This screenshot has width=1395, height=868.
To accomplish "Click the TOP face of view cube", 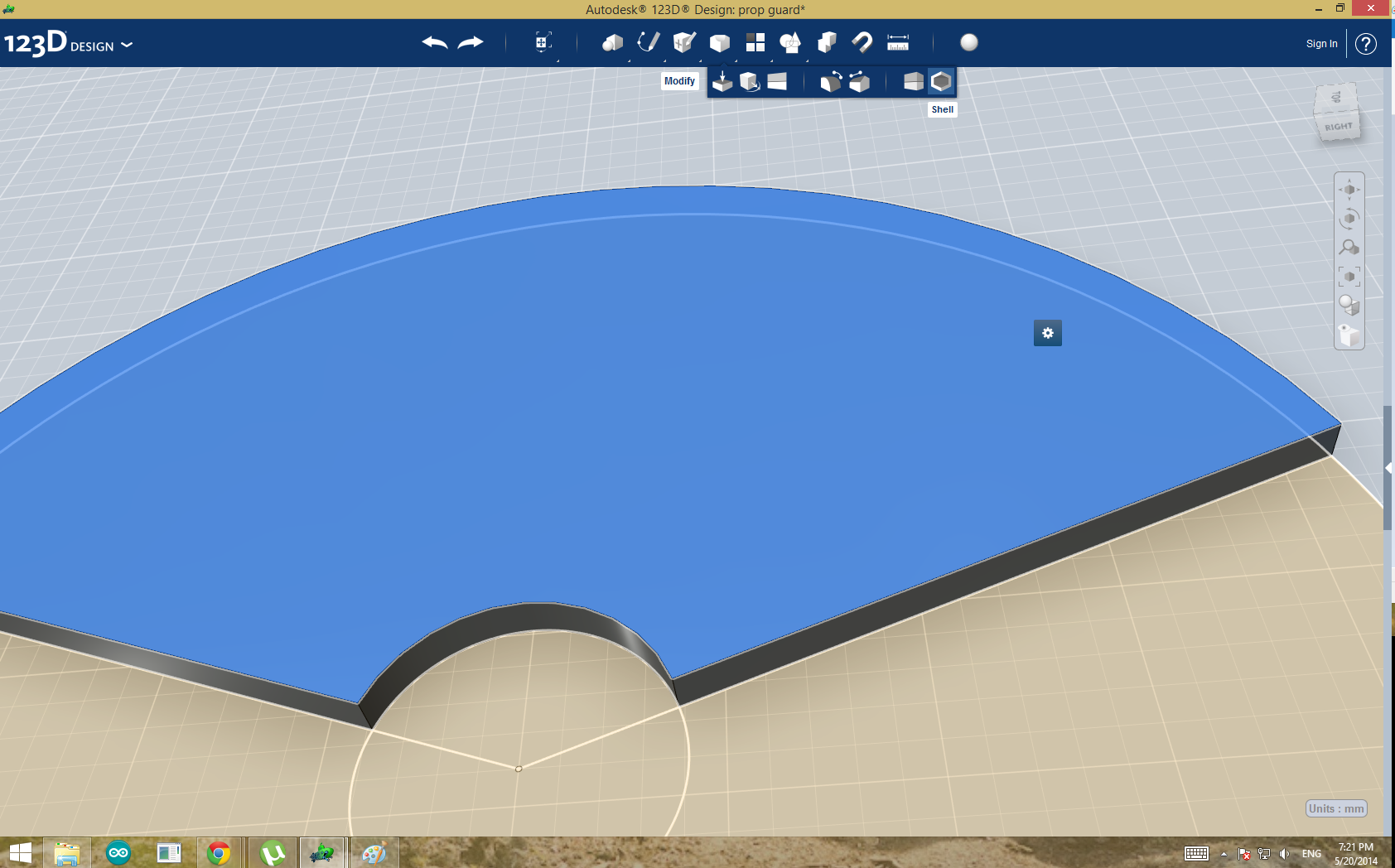I will click(1335, 97).
